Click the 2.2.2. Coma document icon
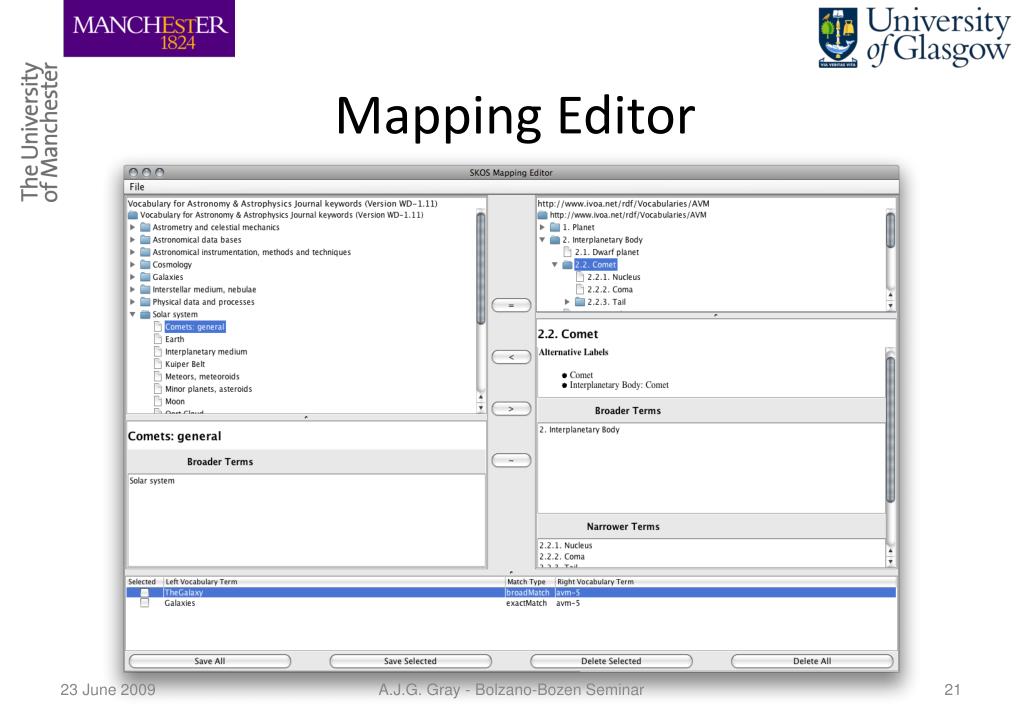Image resolution: width=1023 pixels, height=708 pixels. [x=580, y=290]
